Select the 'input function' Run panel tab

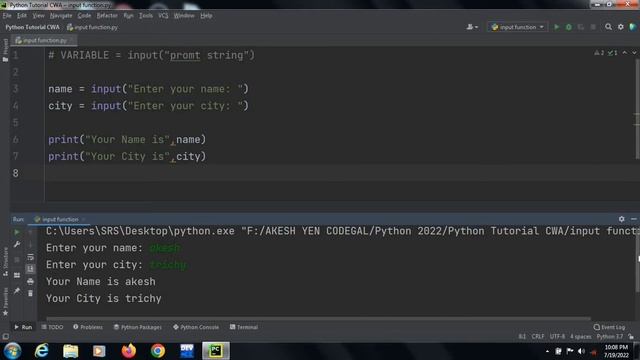[59, 219]
